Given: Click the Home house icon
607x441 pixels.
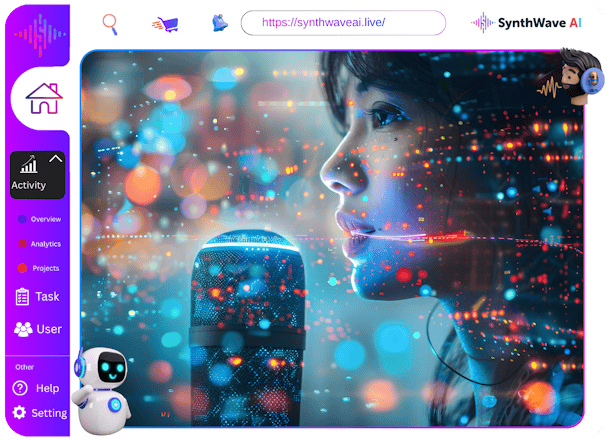Looking at the screenshot, I should pos(43,98).
